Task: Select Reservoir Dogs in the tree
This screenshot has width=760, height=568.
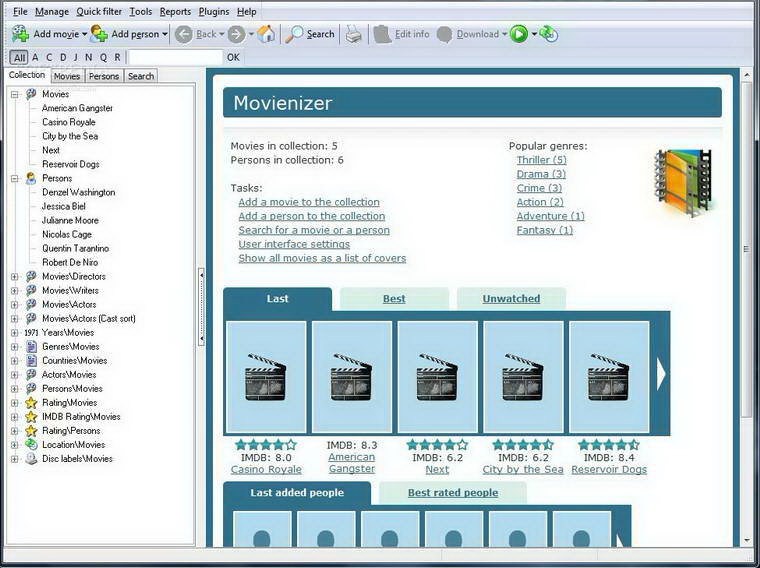Action: [71, 164]
